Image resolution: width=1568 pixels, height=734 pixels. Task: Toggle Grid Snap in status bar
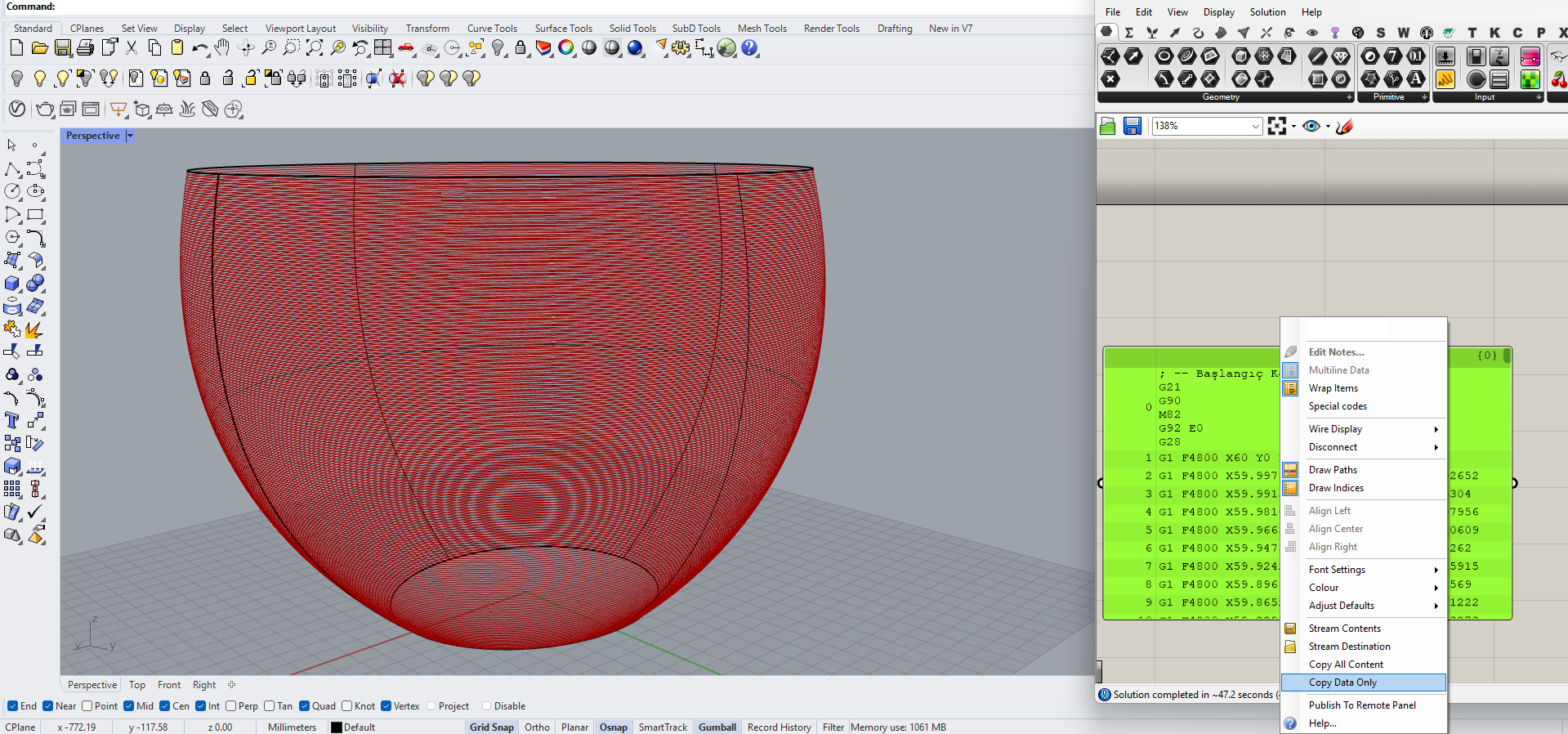[x=492, y=727]
